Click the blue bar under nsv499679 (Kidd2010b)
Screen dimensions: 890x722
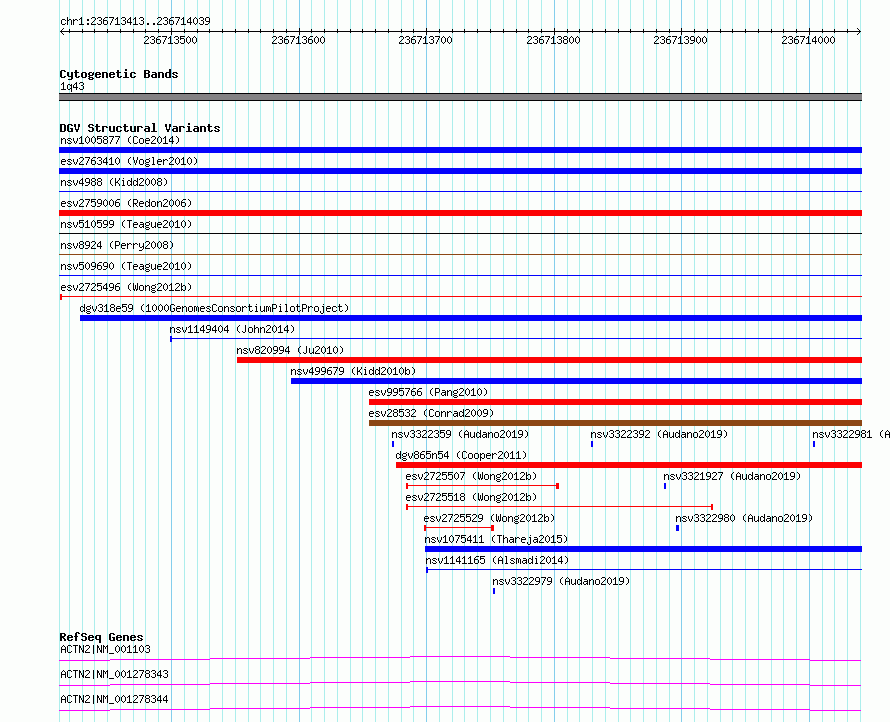(576, 381)
